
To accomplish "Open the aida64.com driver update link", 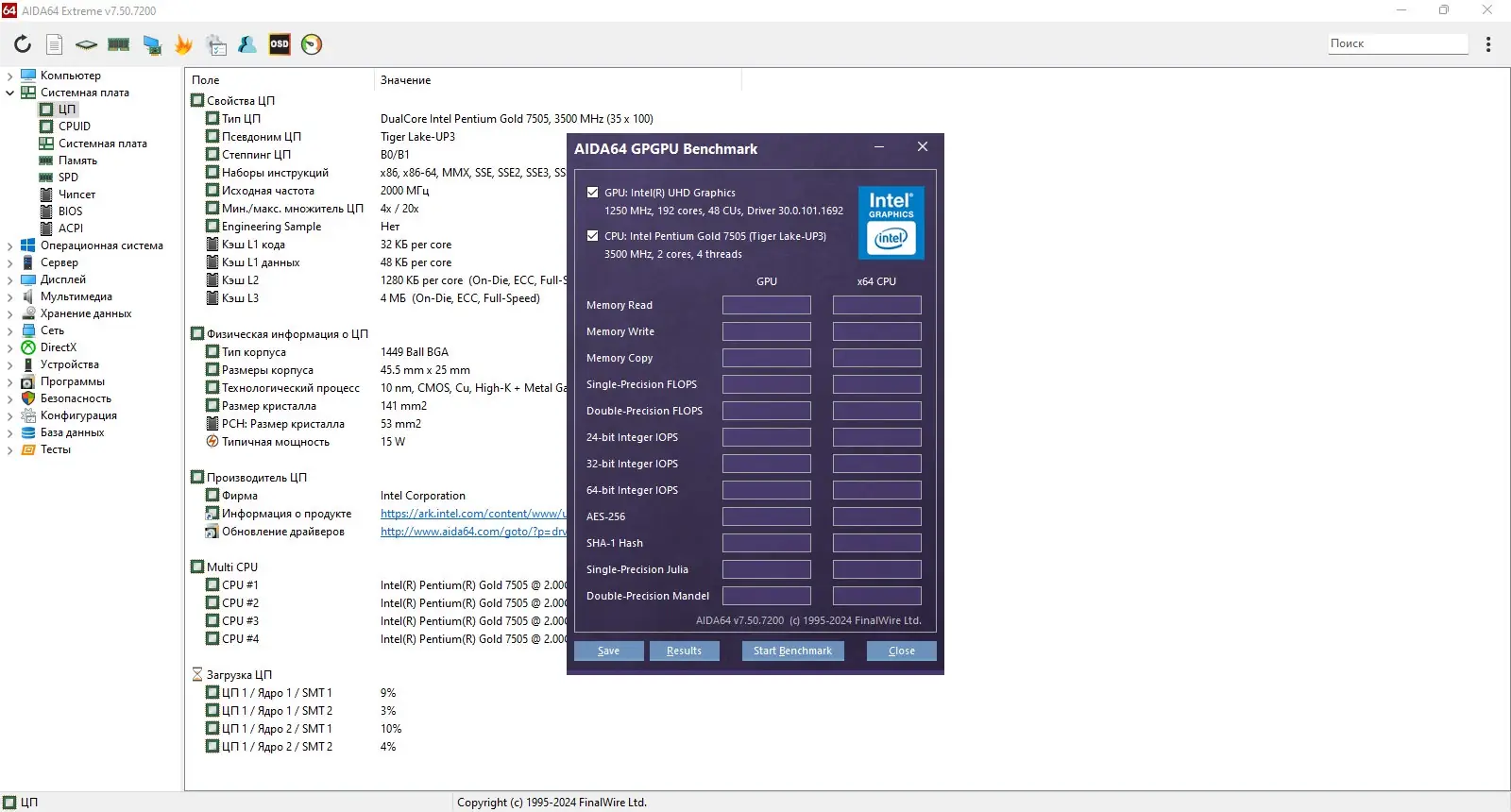I will point(473,532).
